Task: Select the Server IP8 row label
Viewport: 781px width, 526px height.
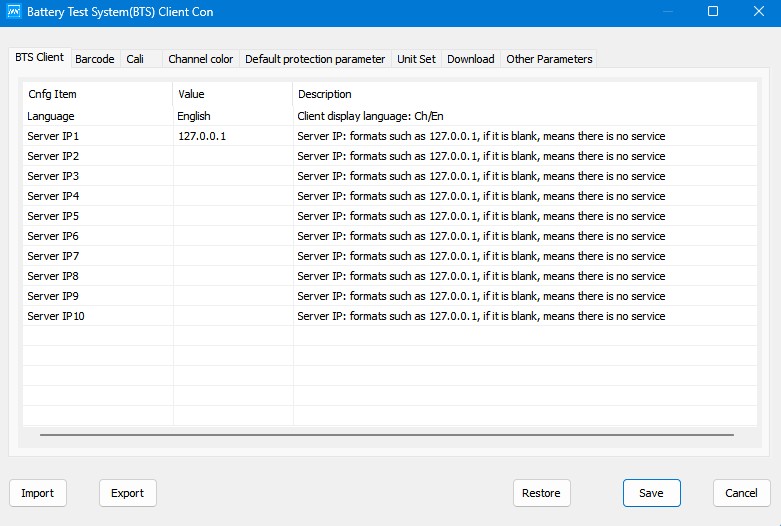Action: [x=53, y=275]
